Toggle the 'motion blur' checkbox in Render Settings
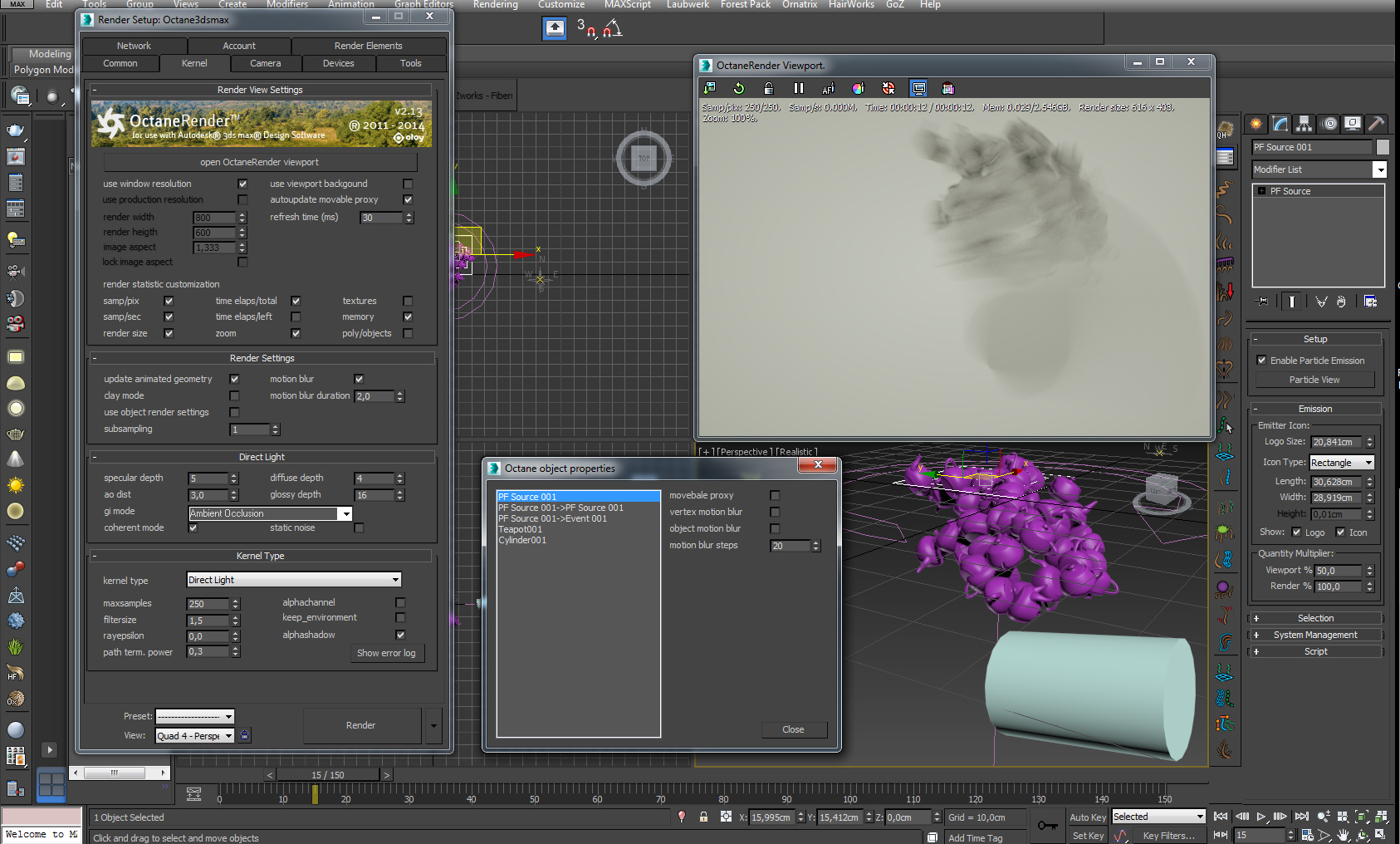Screen dimensions: 1400x844 click(359, 379)
